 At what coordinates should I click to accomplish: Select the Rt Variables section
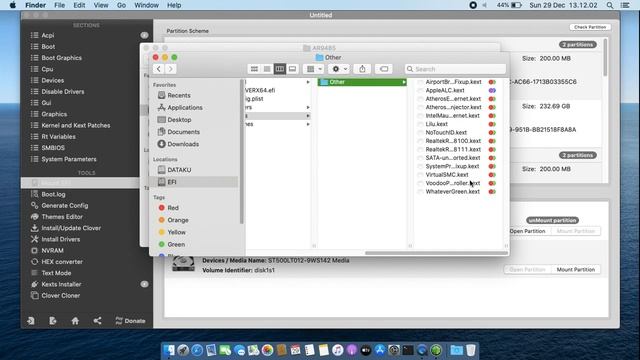[58, 137]
